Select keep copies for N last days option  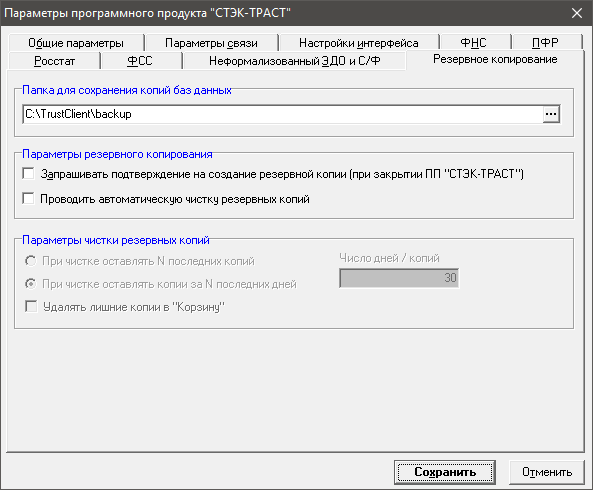coord(31,284)
